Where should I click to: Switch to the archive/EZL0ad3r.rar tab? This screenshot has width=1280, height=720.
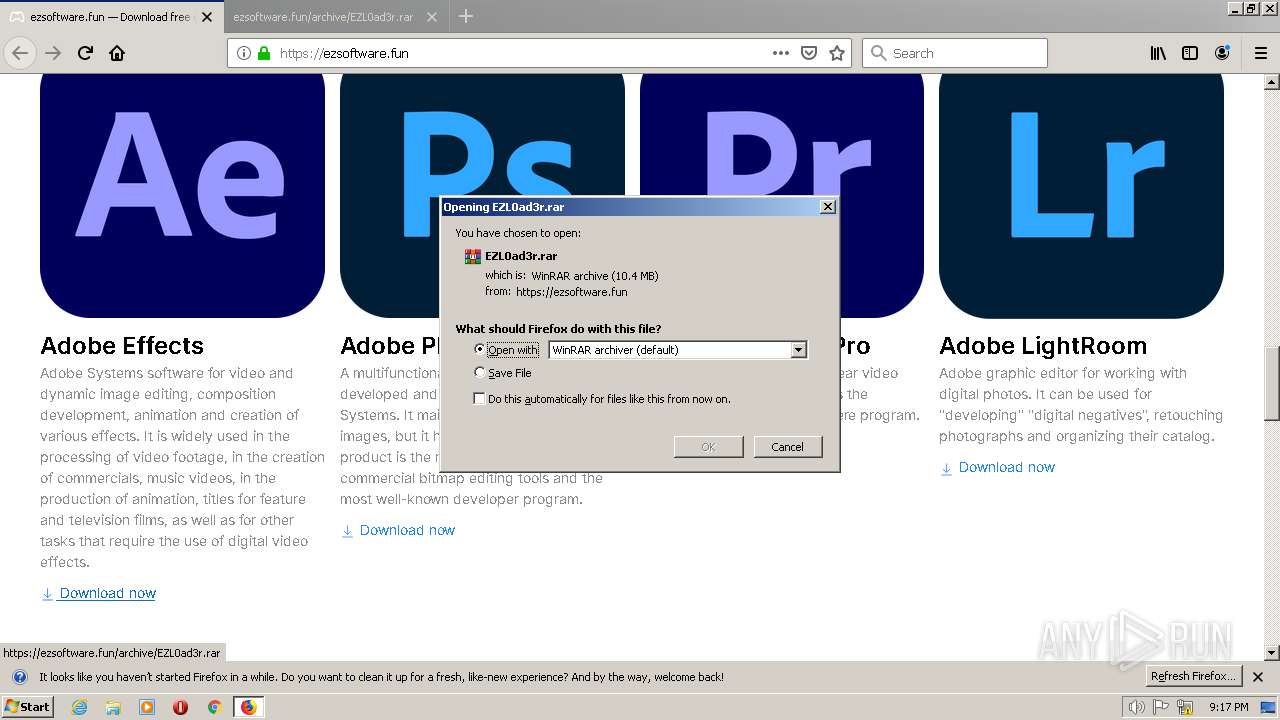(x=323, y=17)
